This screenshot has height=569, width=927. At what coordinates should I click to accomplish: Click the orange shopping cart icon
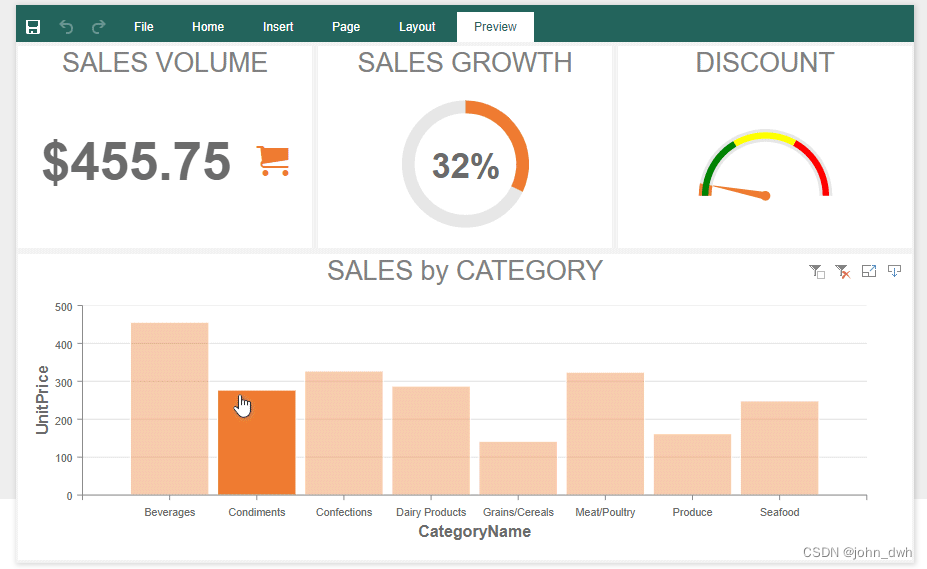point(273,160)
